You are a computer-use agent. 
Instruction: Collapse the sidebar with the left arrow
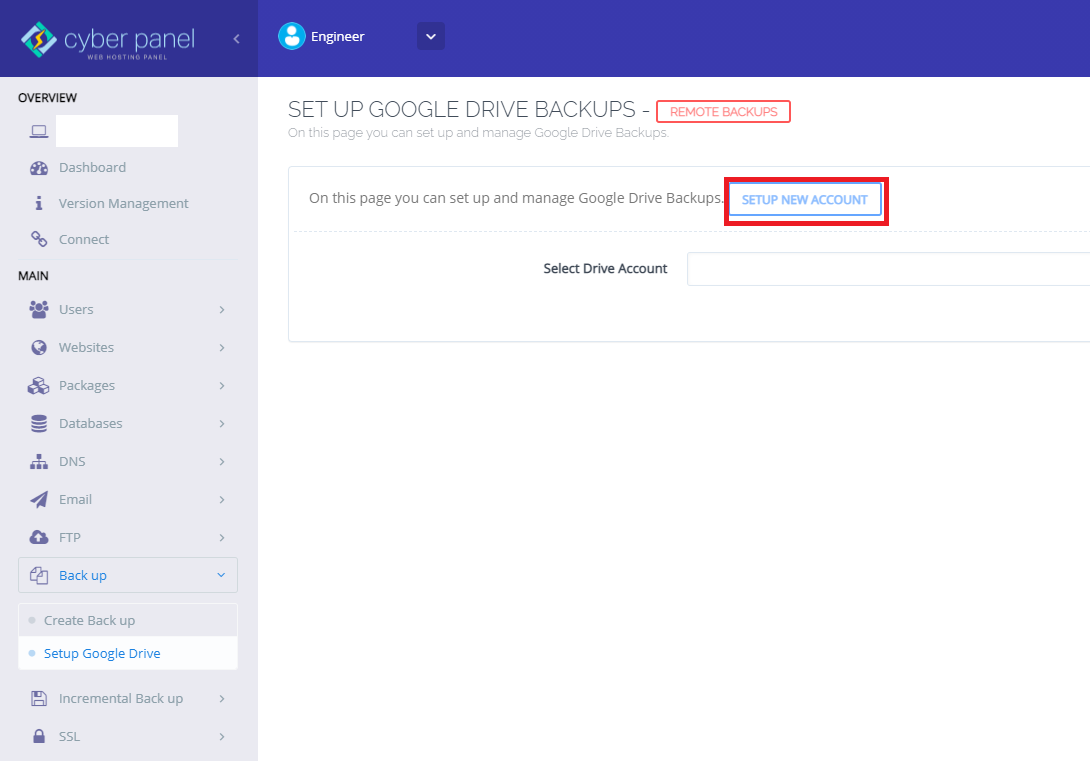pos(236,39)
